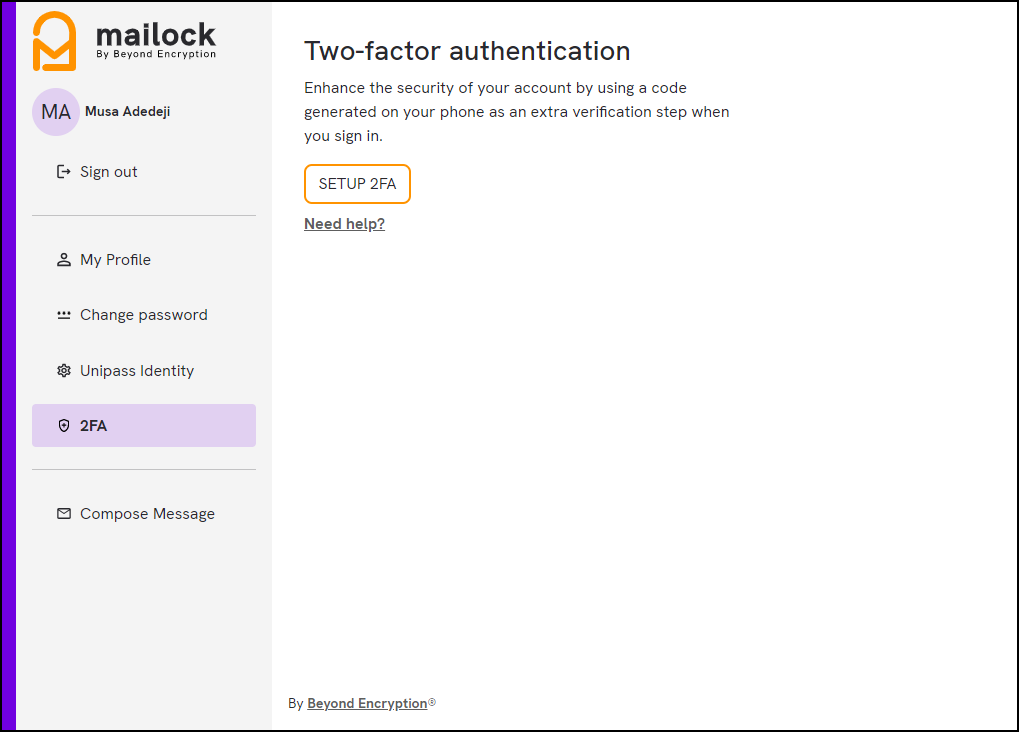Click the MA avatar circle
1019x732 pixels.
click(x=55, y=111)
